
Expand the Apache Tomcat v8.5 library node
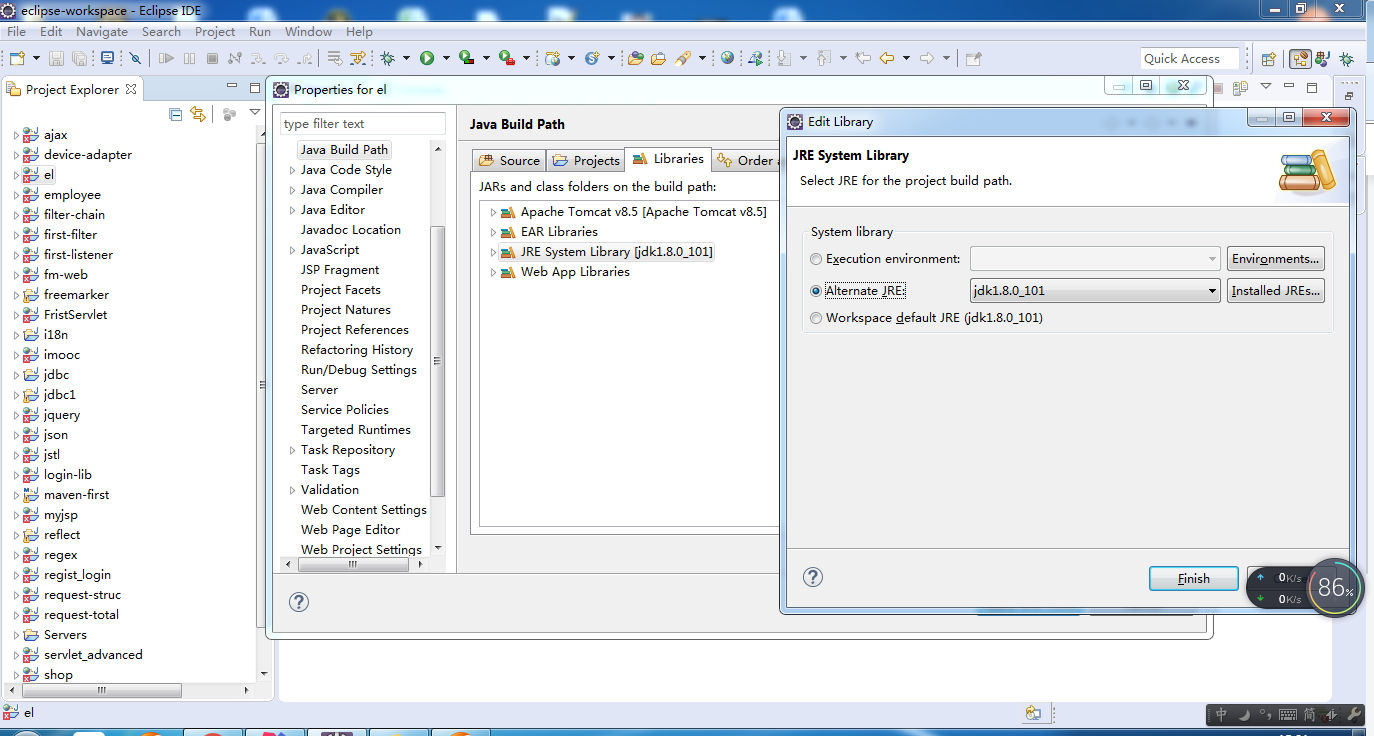pyautogui.click(x=493, y=212)
